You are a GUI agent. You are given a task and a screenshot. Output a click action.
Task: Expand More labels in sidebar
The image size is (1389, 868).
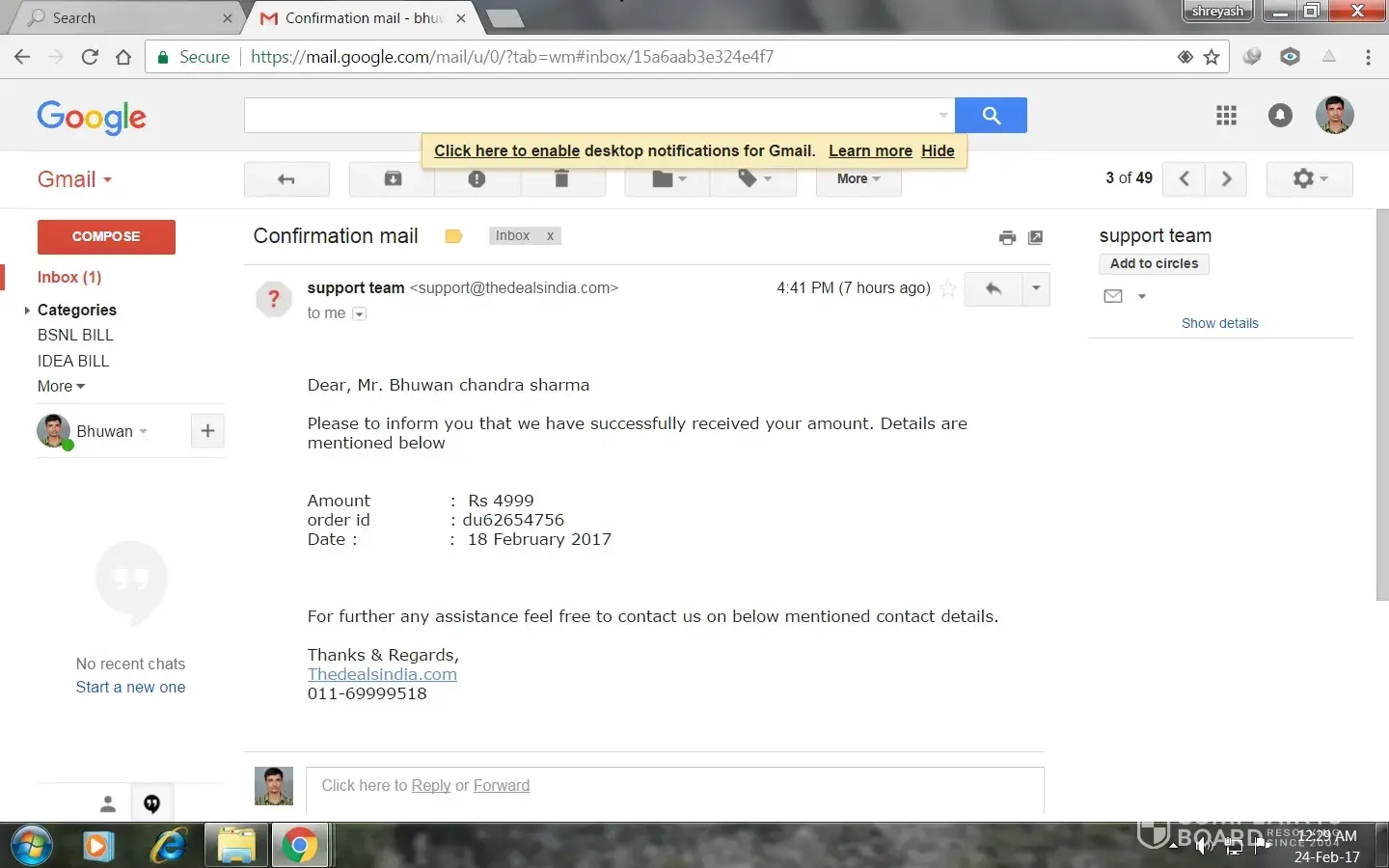coord(61,387)
